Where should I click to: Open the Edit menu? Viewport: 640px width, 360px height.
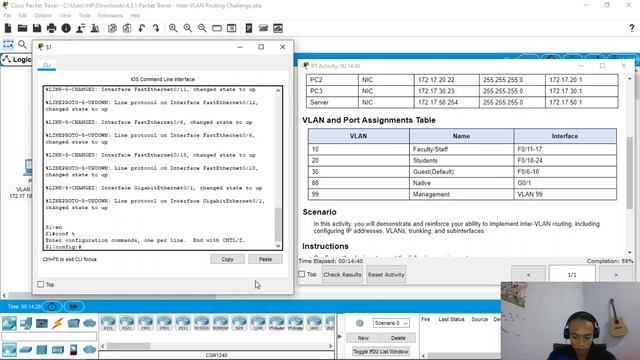point(22,15)
